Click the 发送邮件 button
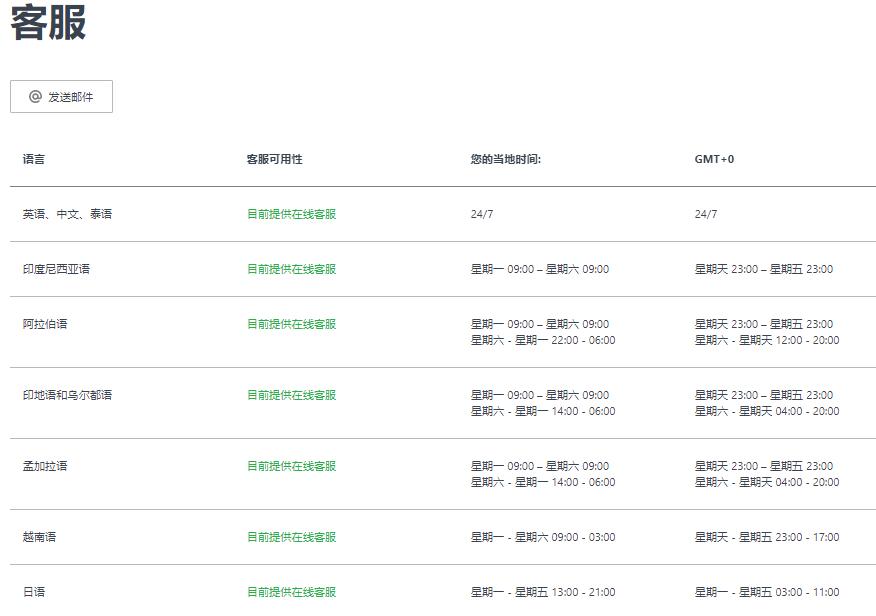The image size is (876, 616). [61, 97]
